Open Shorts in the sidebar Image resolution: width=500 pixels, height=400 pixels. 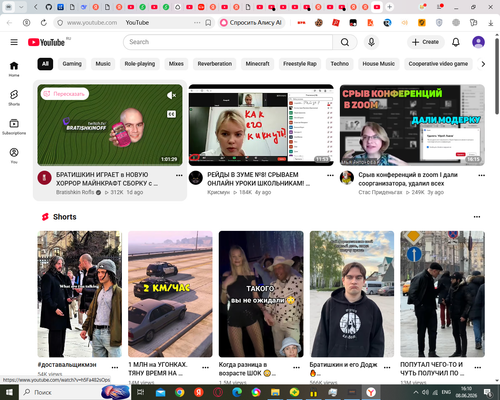pos(14,98)
